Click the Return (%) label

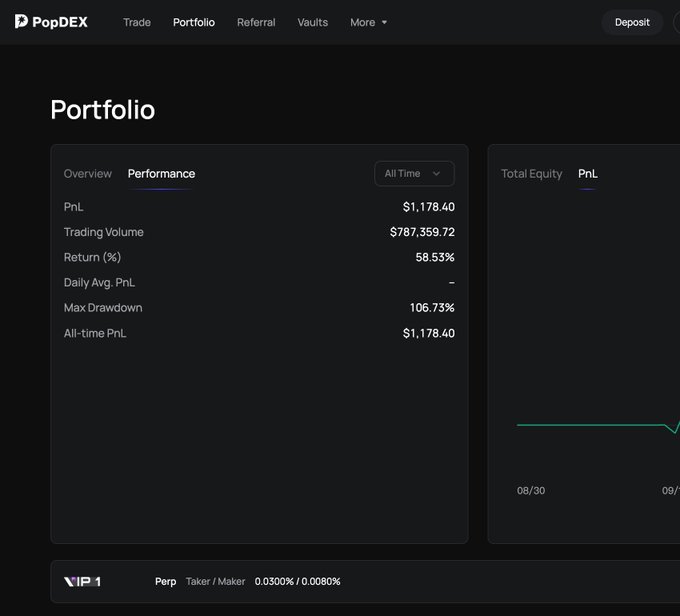pos(92,257)
